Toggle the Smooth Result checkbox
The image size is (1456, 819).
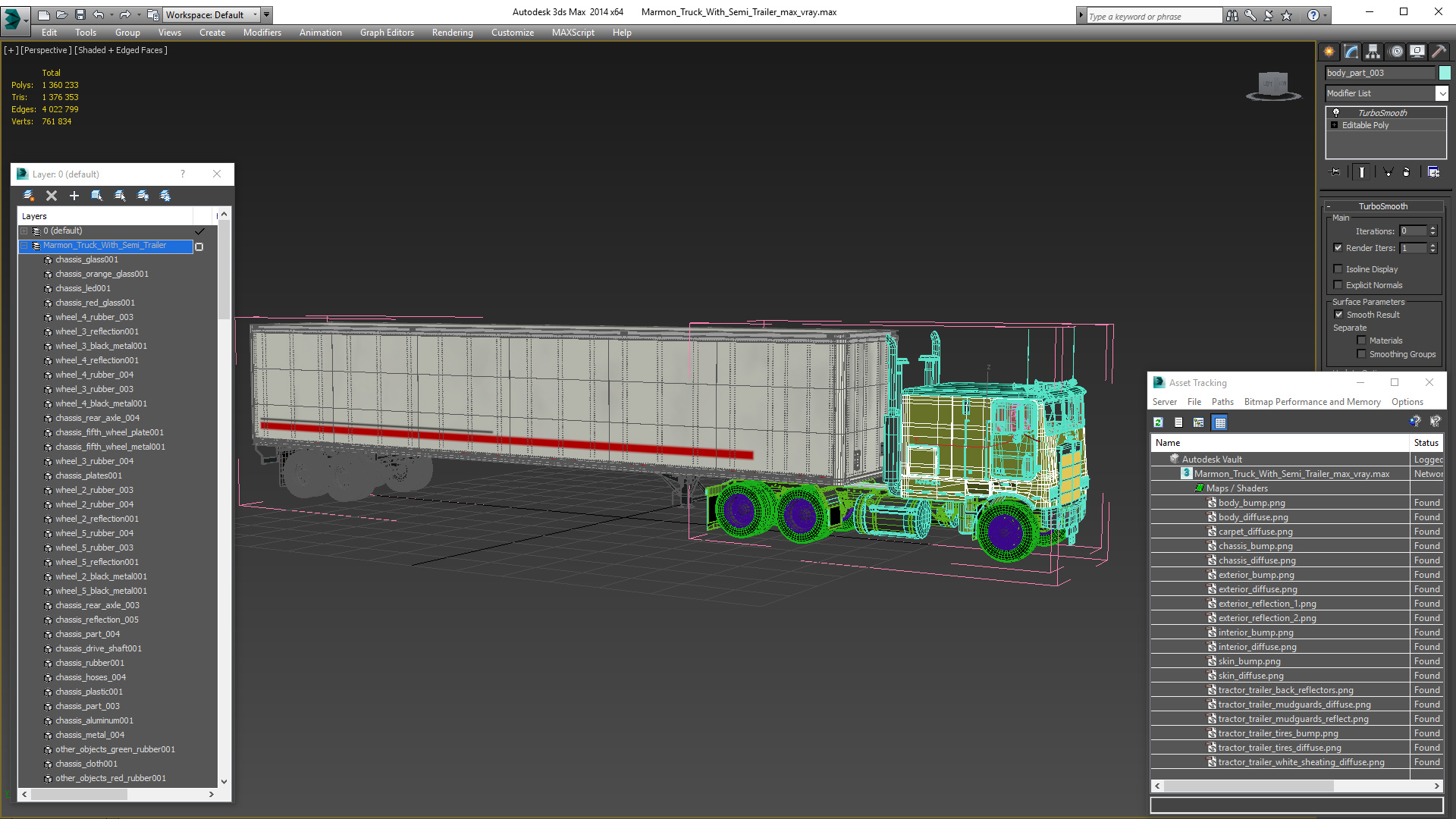tap(1338, 315)
